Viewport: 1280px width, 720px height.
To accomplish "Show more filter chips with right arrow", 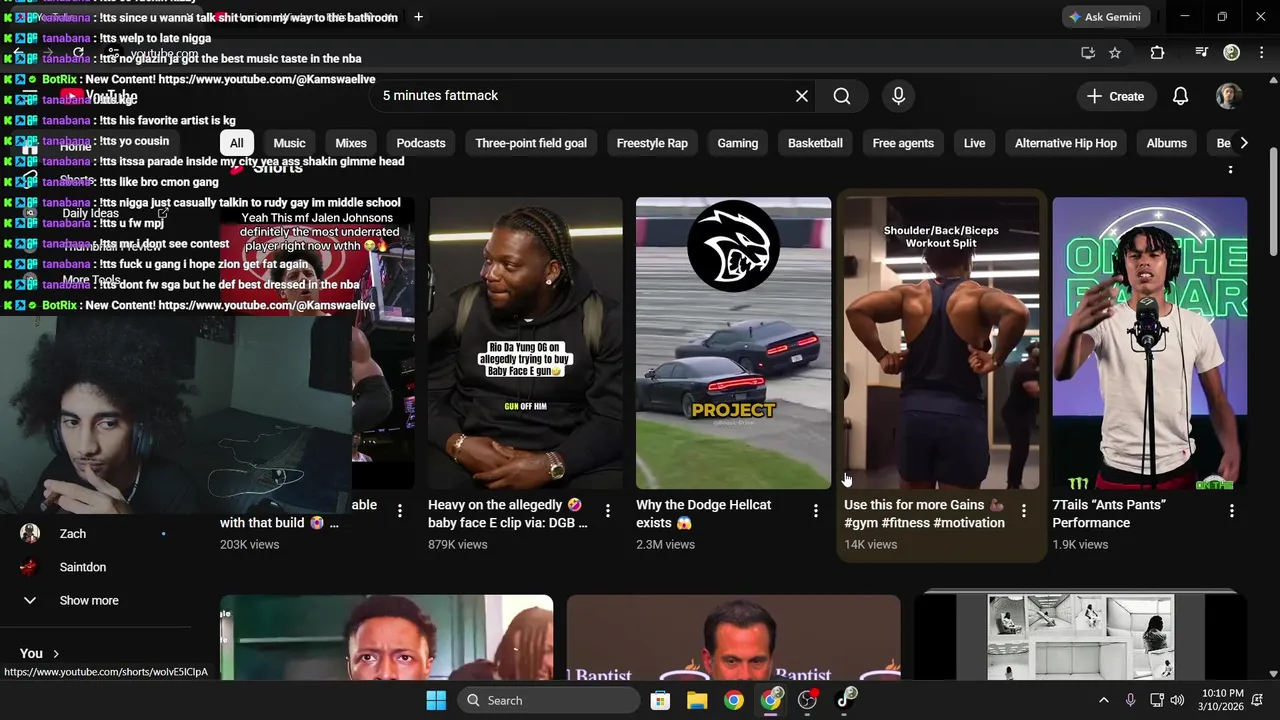I will click(1243, 143).
